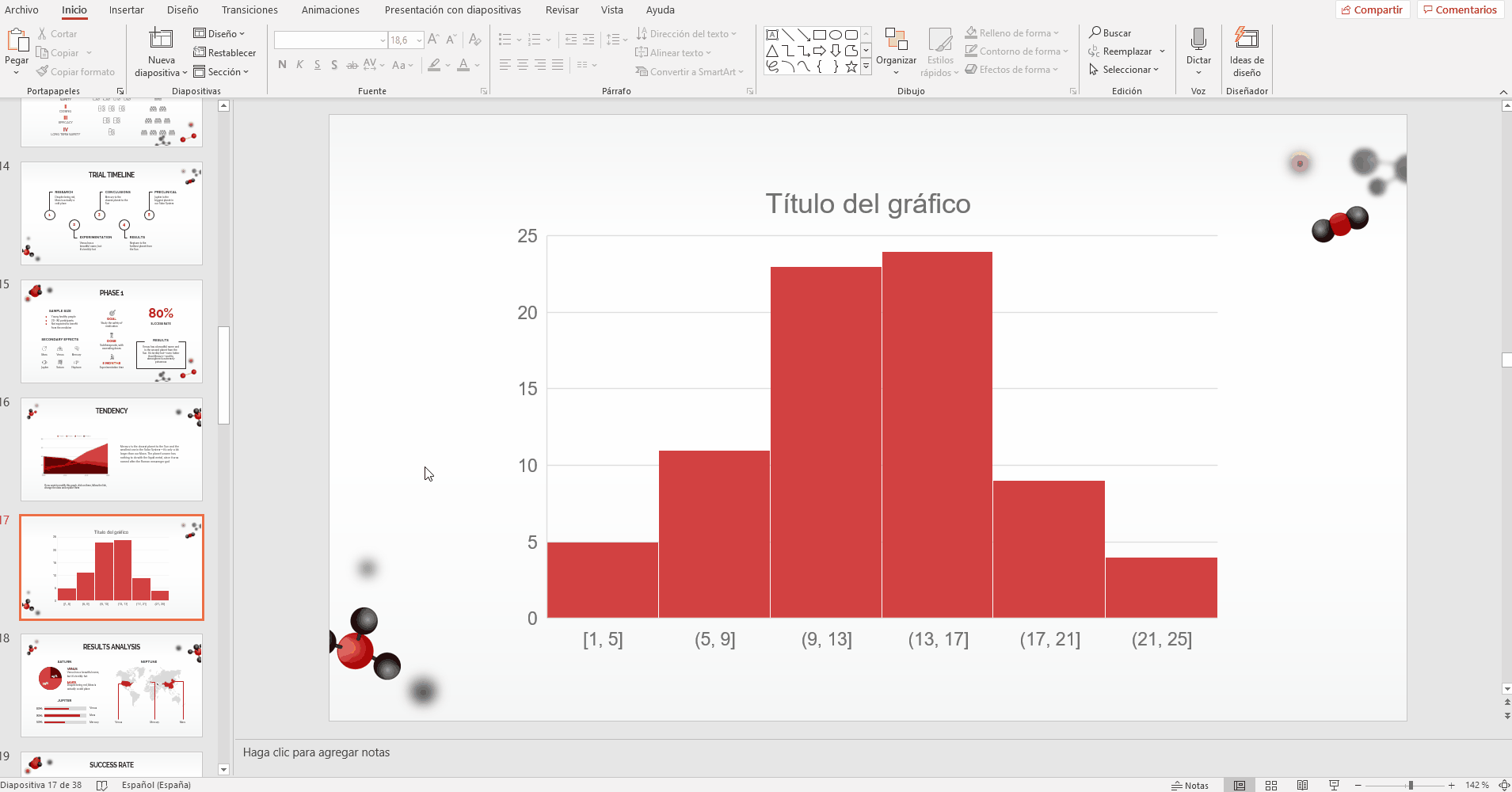The image size is (1512, 792).
Task: Click the Cortar scissors icon
Action: pyautogui.click(x=43, y=34)
